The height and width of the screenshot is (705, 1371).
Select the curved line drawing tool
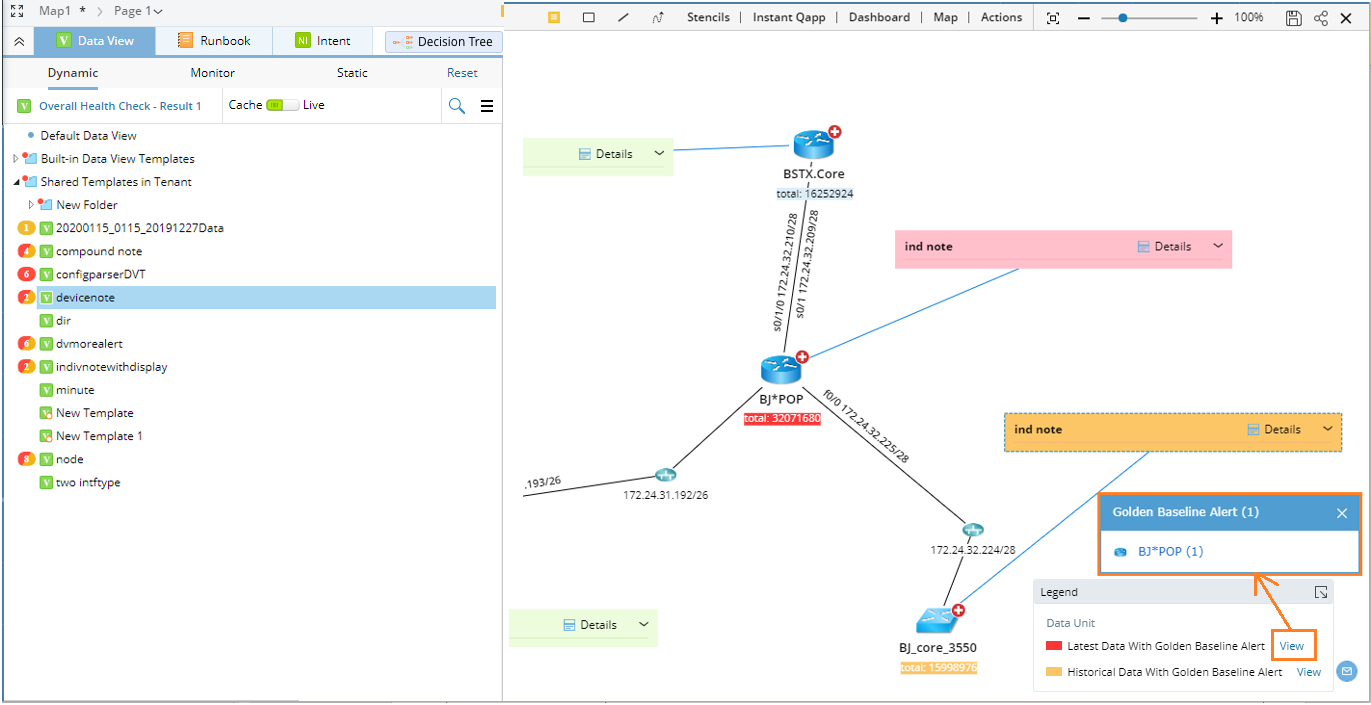[658, 17]
